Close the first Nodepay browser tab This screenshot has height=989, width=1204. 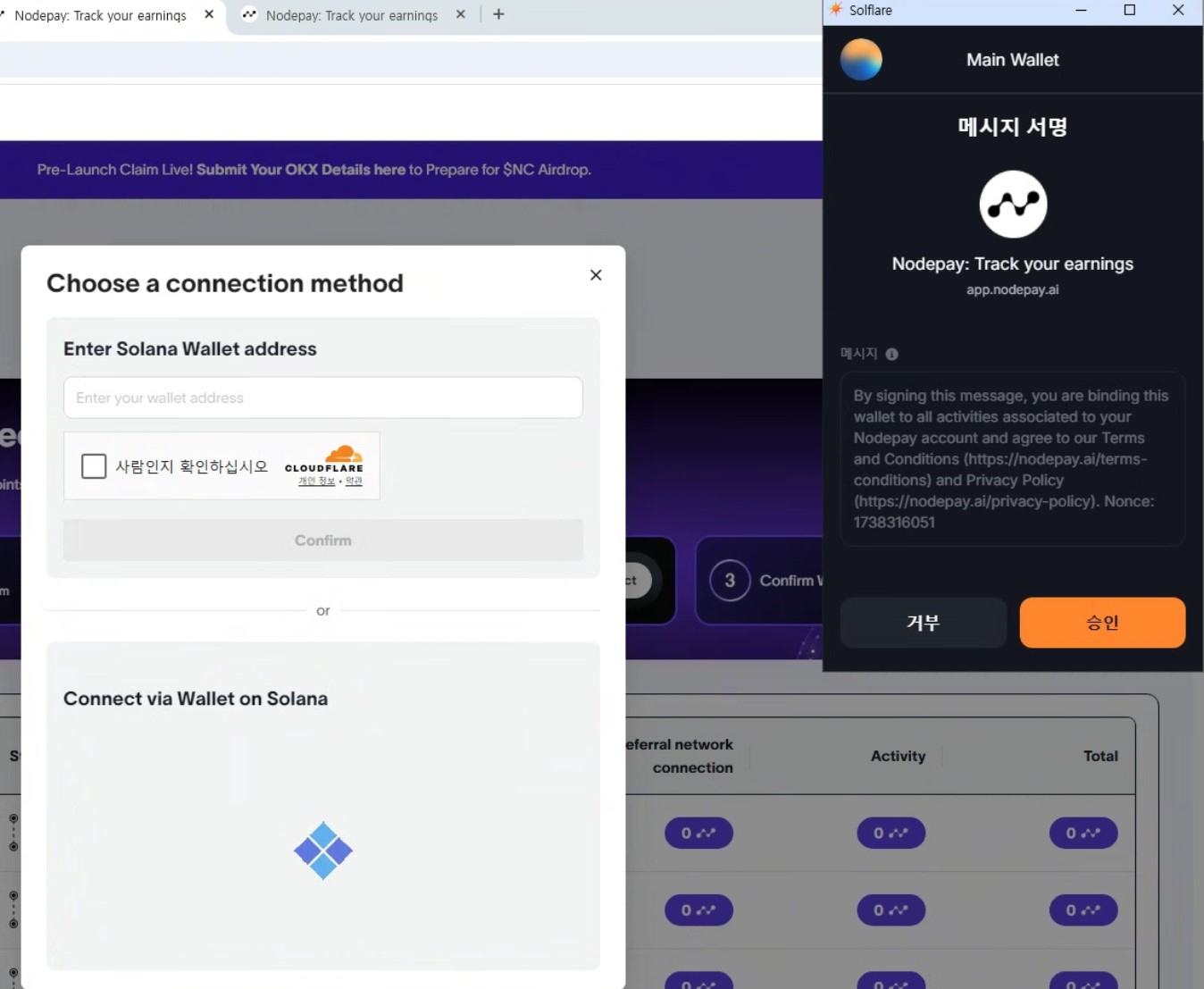(x=209, y=14)
